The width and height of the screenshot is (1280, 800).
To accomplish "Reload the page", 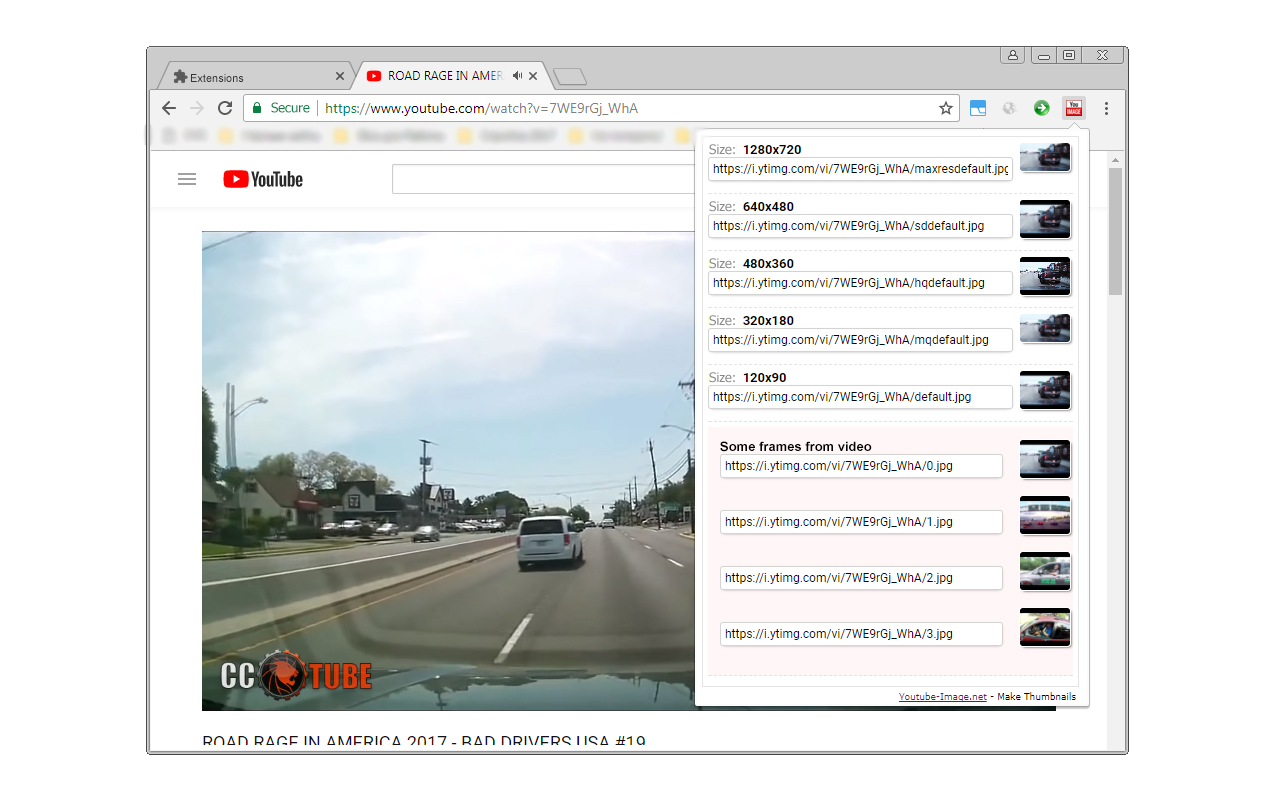I will coord(225,108).
